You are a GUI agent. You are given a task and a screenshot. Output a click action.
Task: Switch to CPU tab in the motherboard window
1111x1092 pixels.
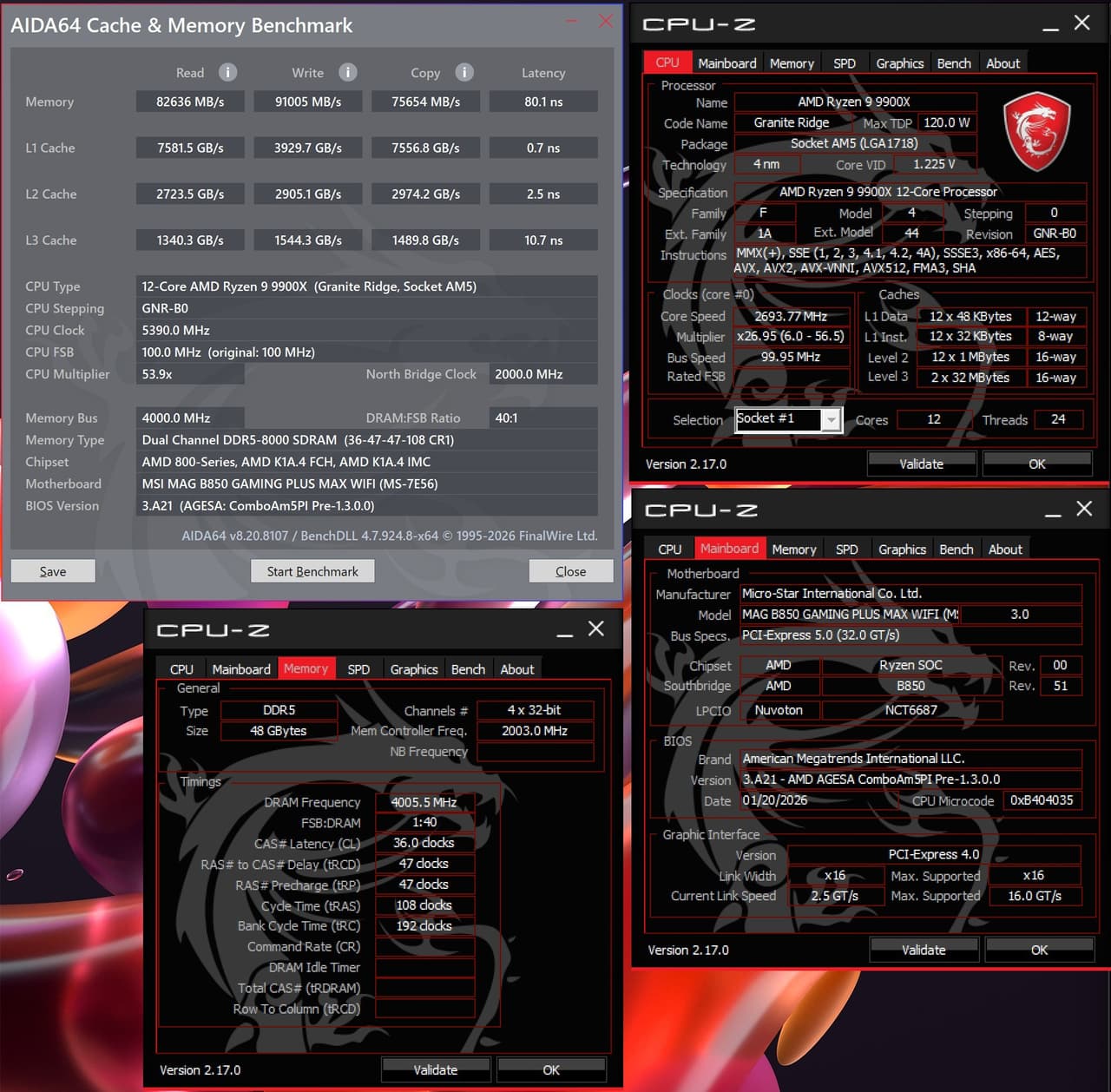(x=670, y=549)
